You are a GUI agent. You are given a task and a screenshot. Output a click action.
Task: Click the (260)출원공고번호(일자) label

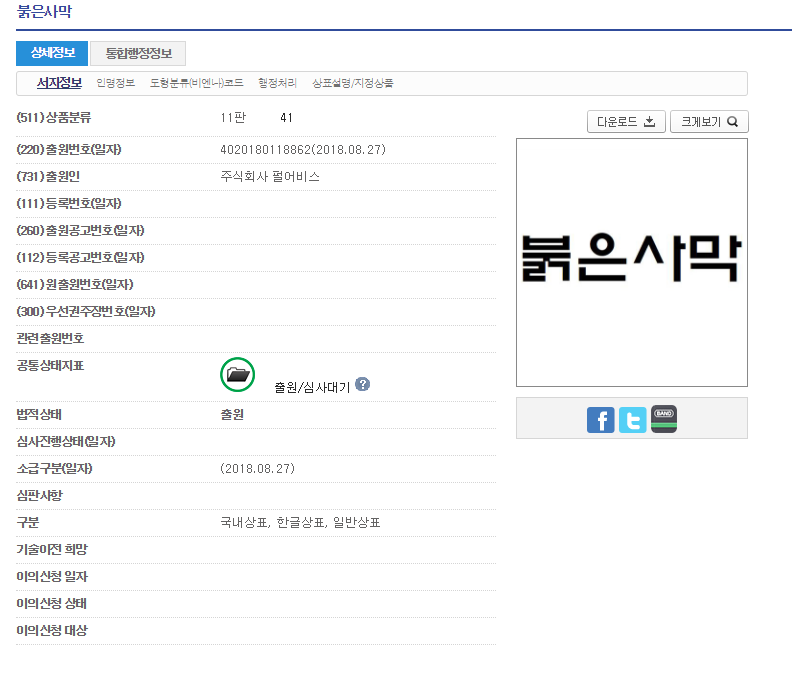tap(80, 230)
